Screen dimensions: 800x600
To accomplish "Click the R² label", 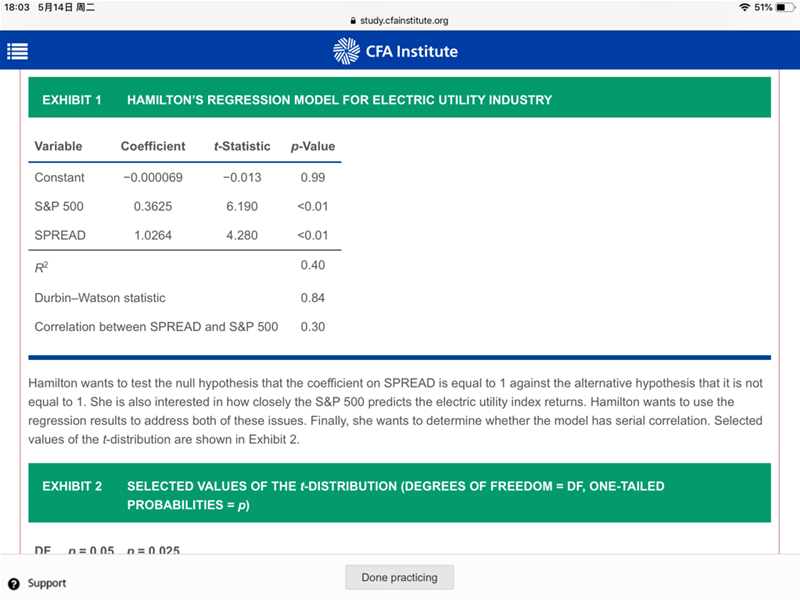I will (41, 267).
